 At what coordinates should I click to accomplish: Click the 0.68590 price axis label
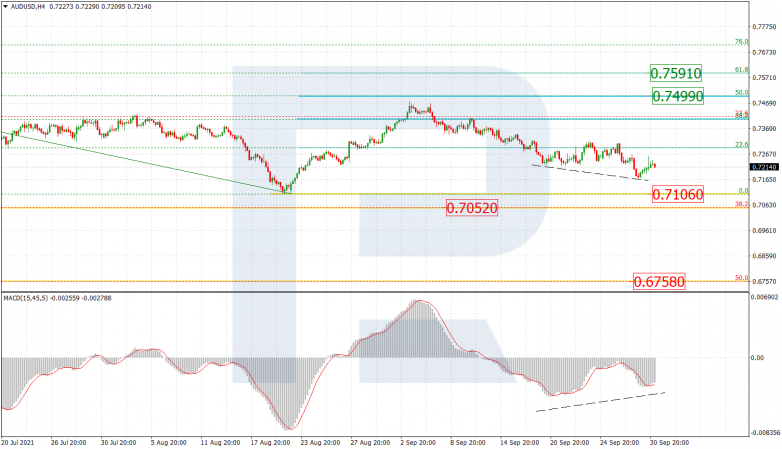[x=765, y=256]
